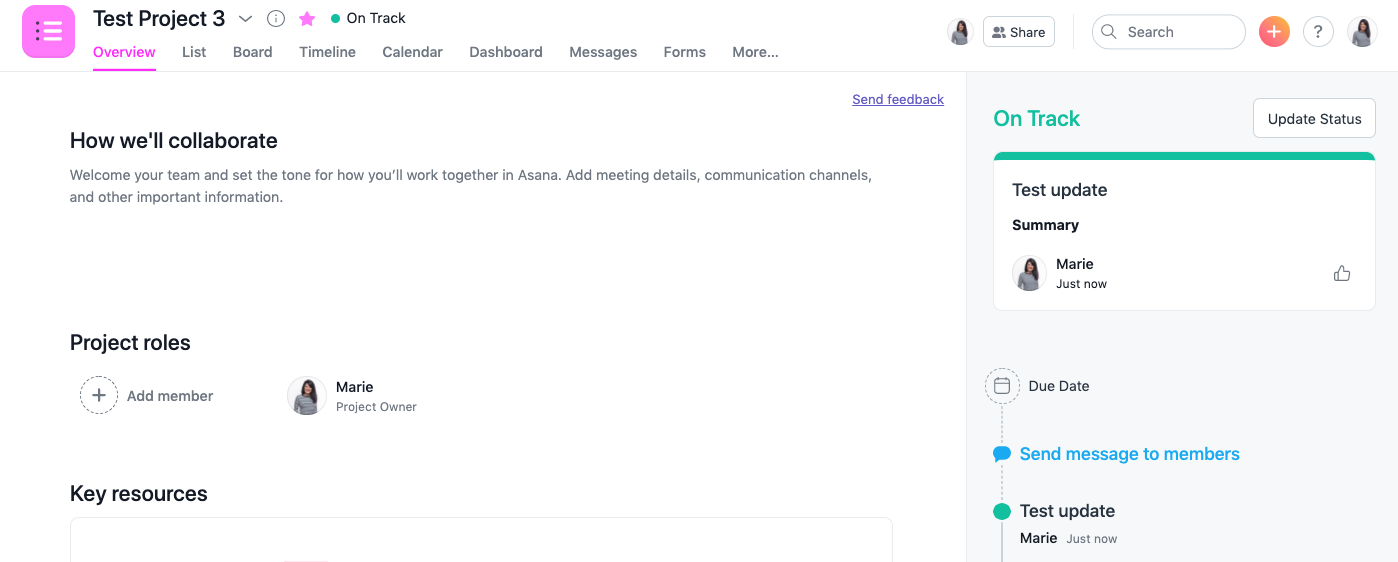1398x562 pixels.
Task: Open the Send feedback link
Action: [897, 100]
